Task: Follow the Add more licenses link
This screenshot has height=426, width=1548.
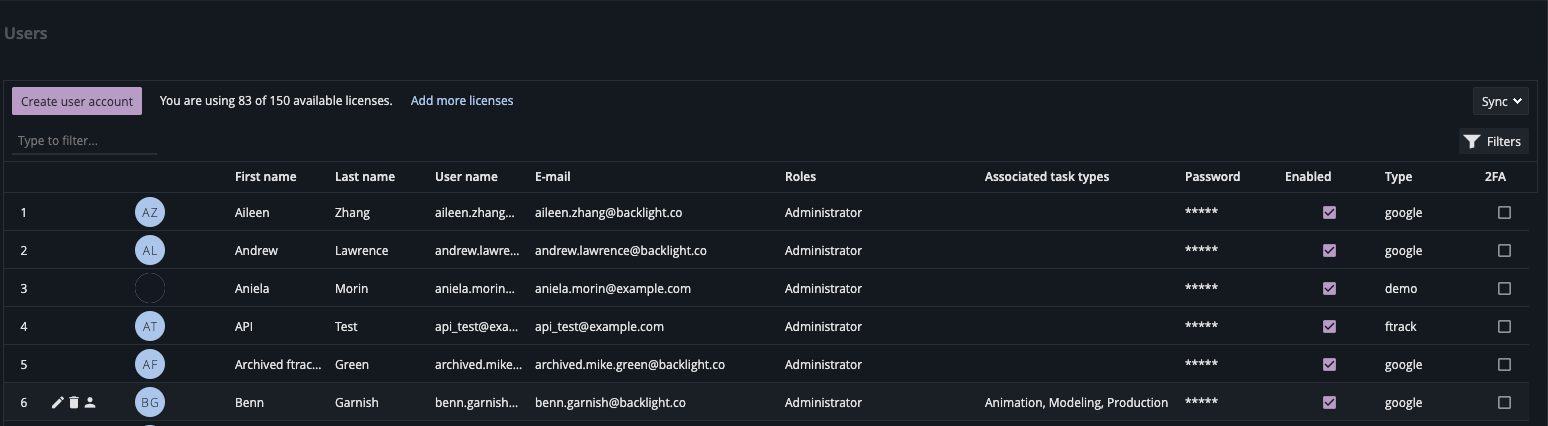Action: pyautogui.click(x=462, y=101)
